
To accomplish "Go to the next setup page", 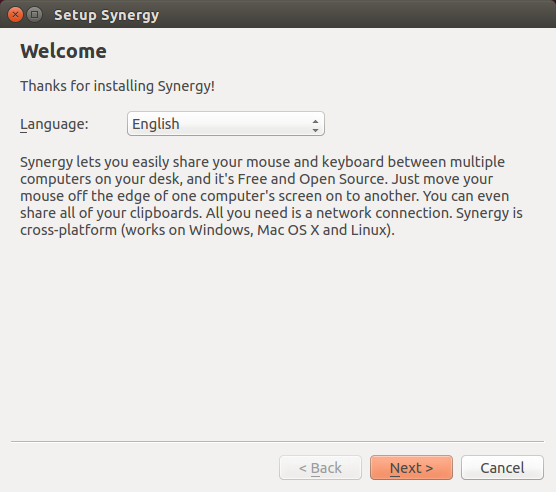I will click(411, 468).
